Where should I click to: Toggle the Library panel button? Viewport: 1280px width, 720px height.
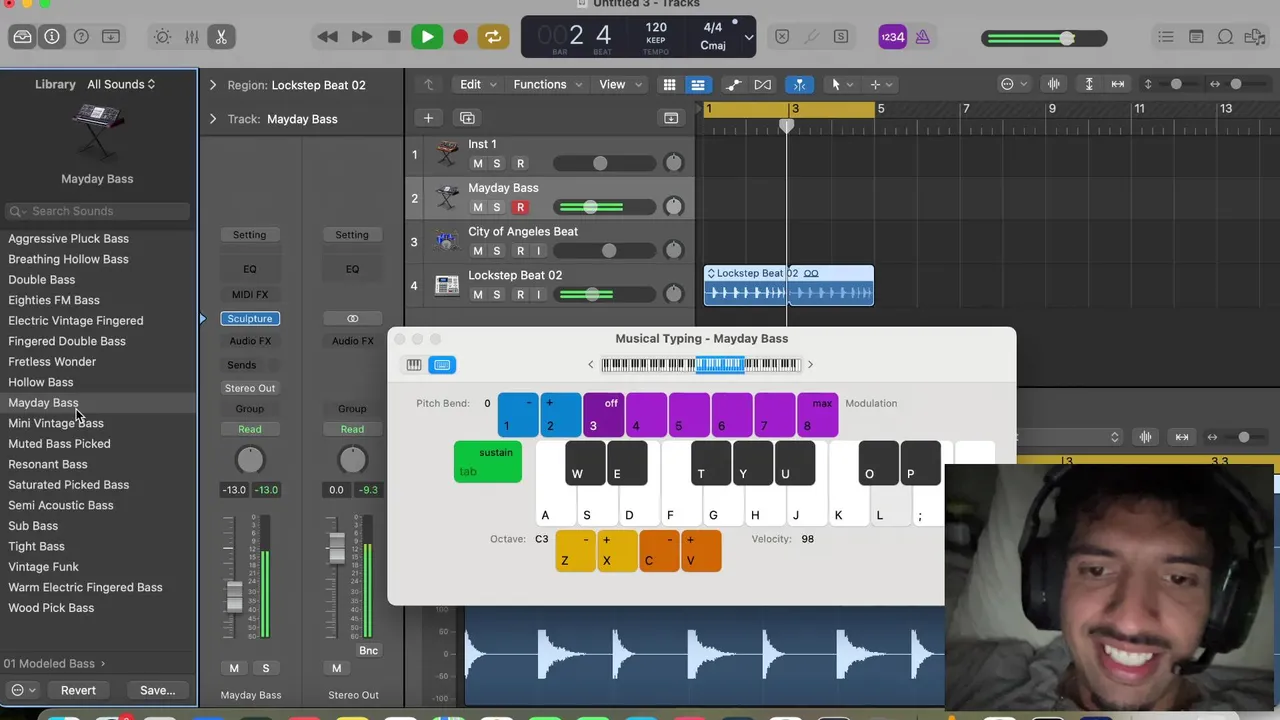[x=22, y=37]
